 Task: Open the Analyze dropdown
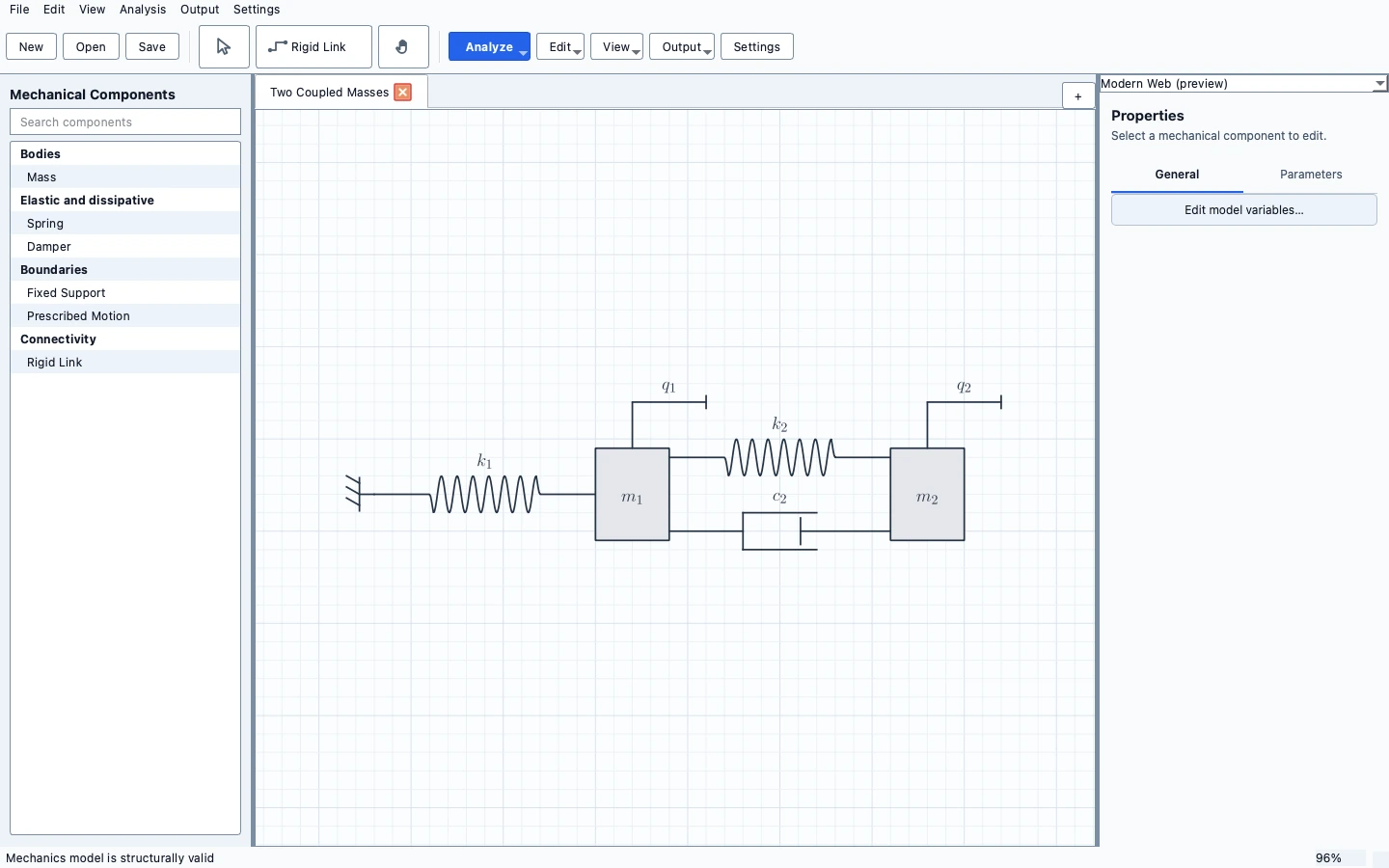(x=489, y=47)
